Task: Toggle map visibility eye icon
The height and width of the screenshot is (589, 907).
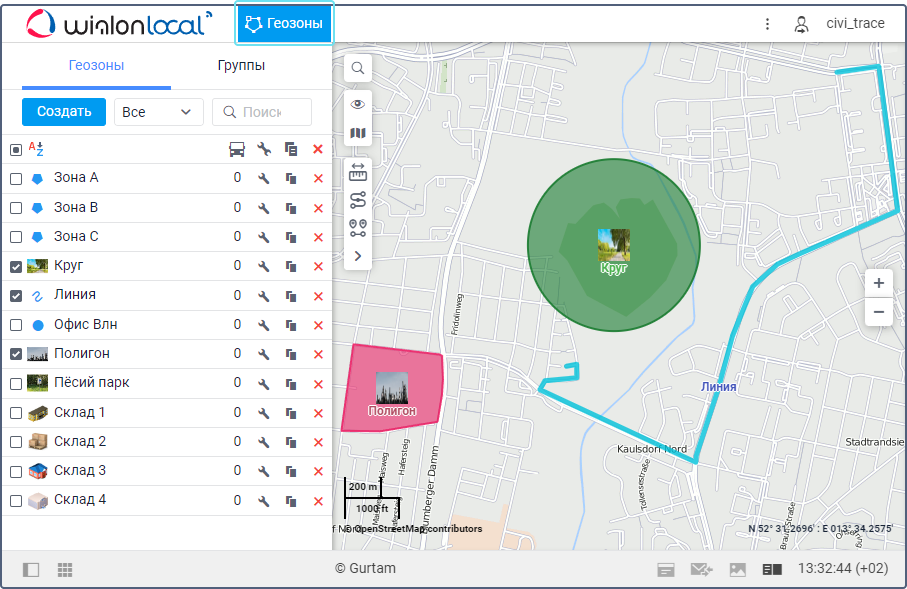Action: (x=357, y=104)
